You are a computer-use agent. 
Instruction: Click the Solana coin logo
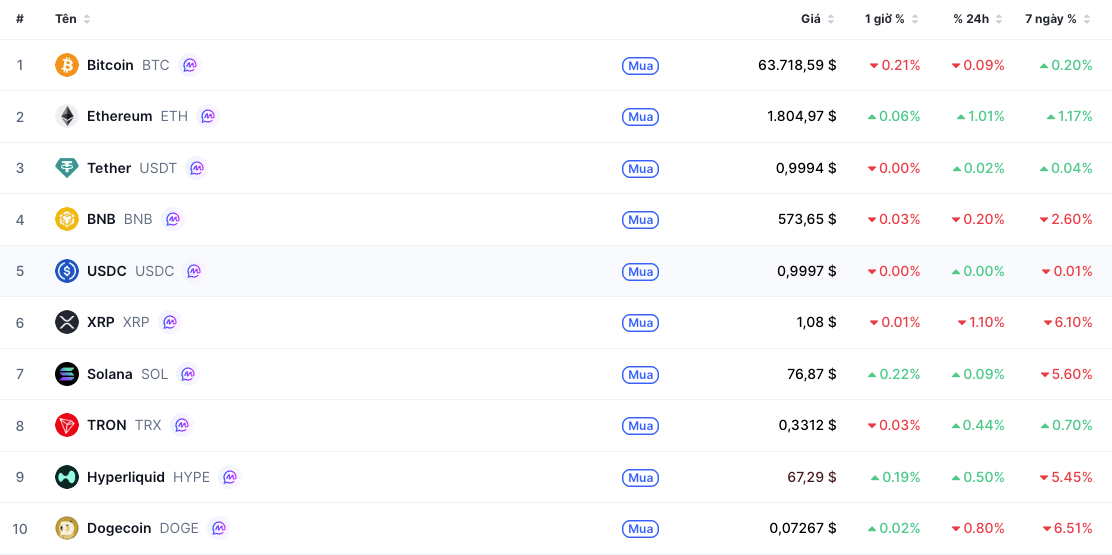67,374
